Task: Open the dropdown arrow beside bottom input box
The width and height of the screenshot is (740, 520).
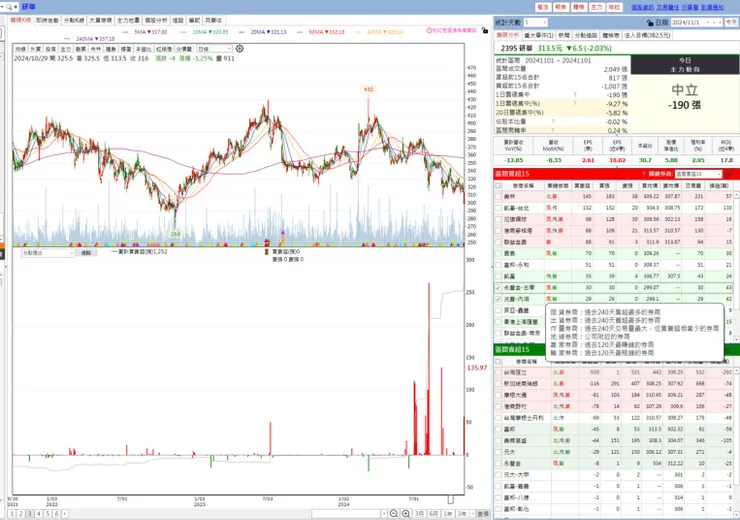Action: [384, 513]
